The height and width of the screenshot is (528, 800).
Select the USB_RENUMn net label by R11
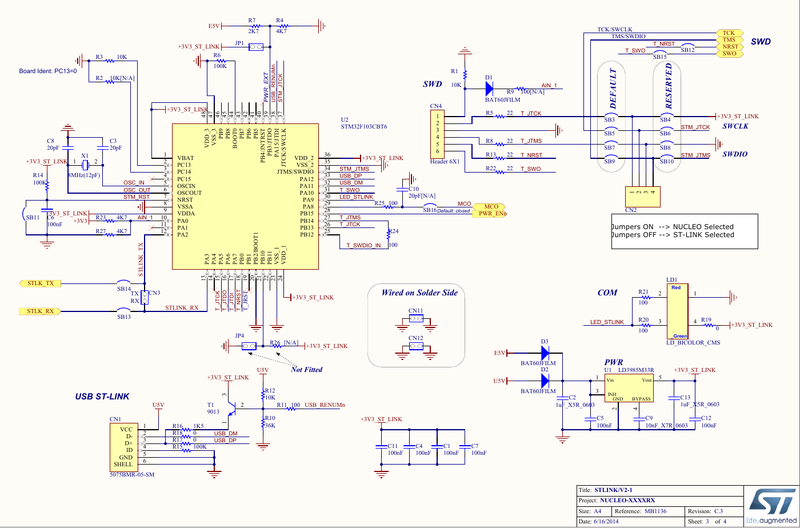coord(324,405)
